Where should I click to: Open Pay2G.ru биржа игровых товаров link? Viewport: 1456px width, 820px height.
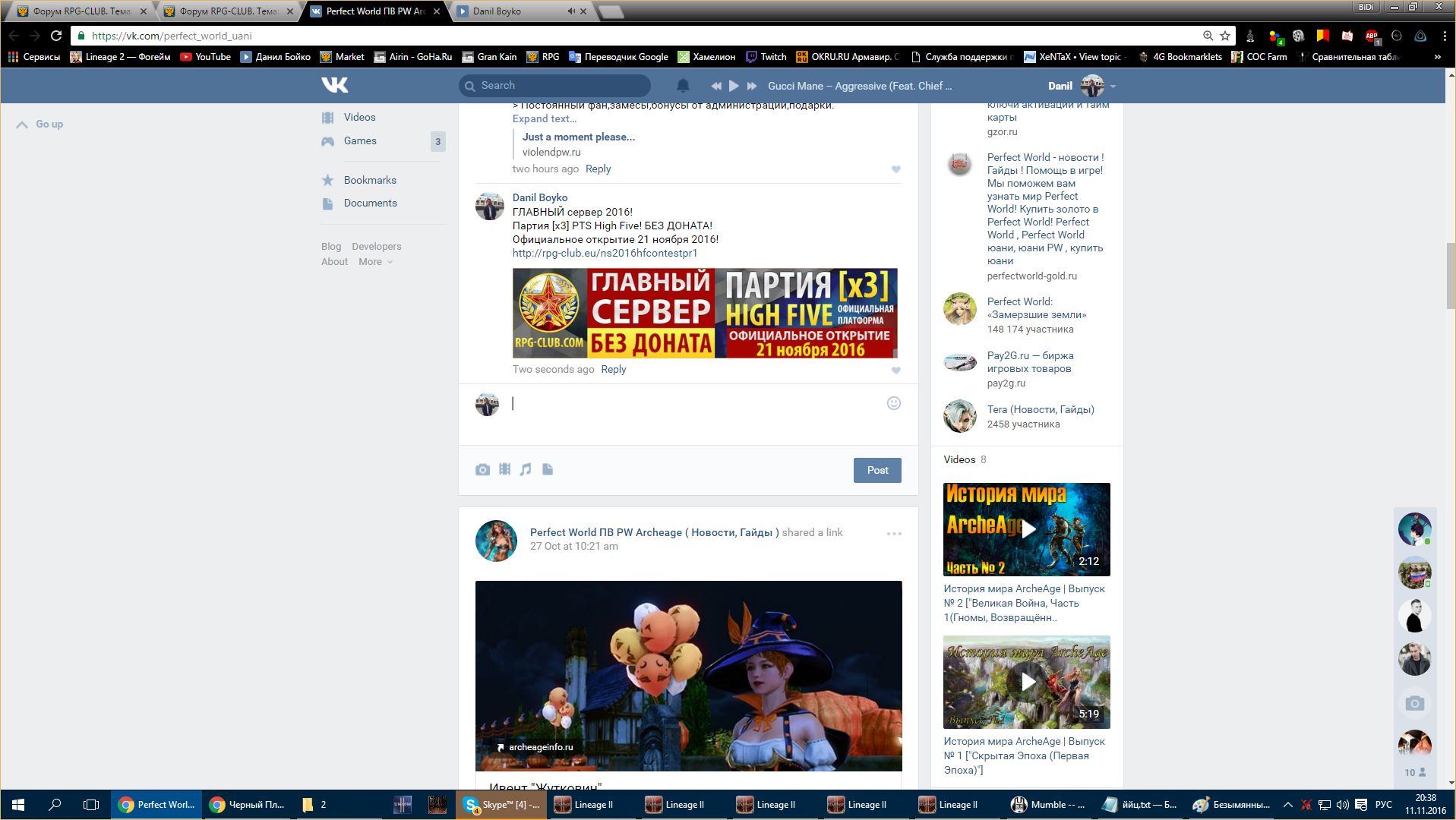tap(1030, 362)
